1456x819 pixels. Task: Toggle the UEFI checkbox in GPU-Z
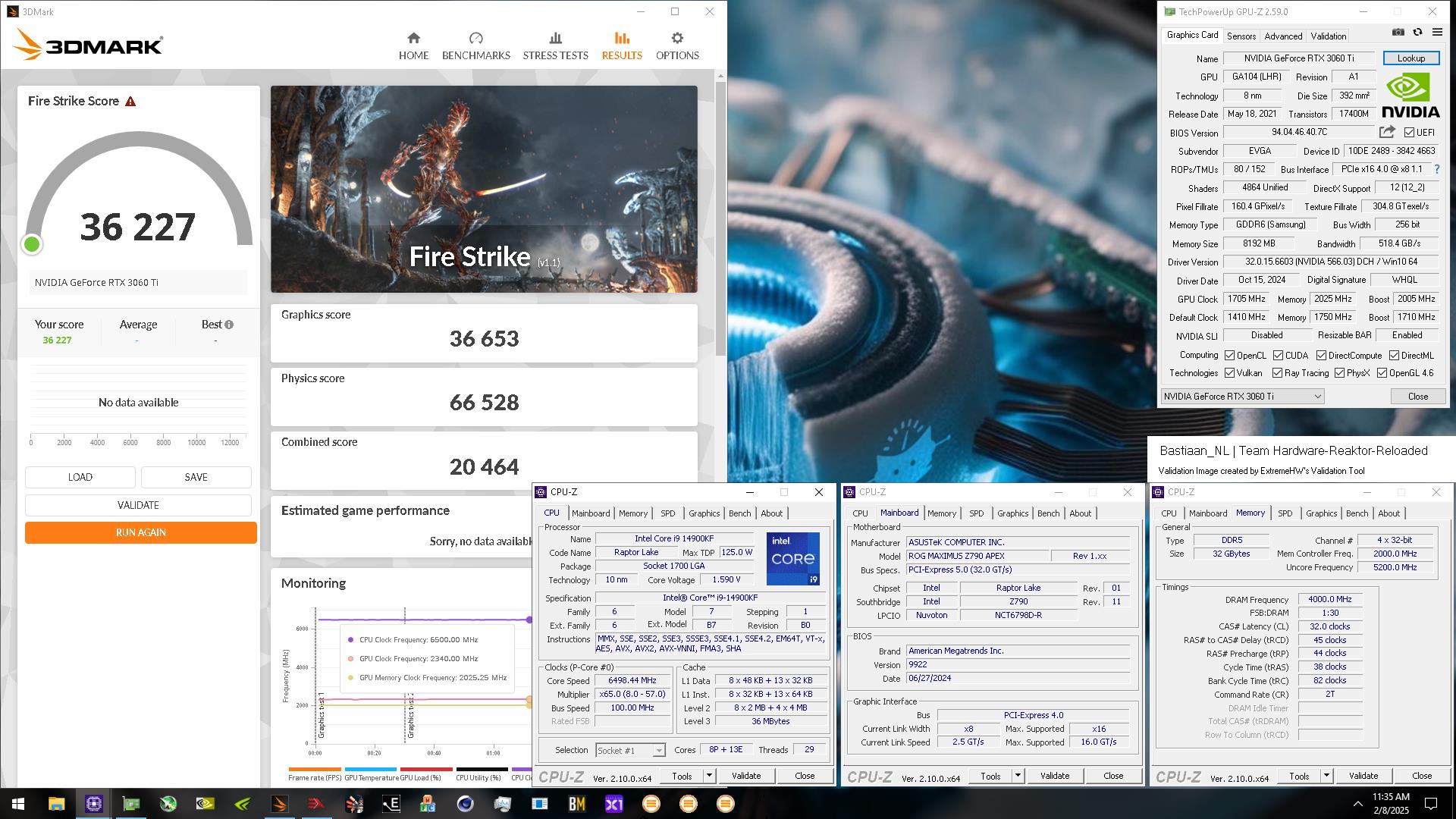(x=1409, y=133)
